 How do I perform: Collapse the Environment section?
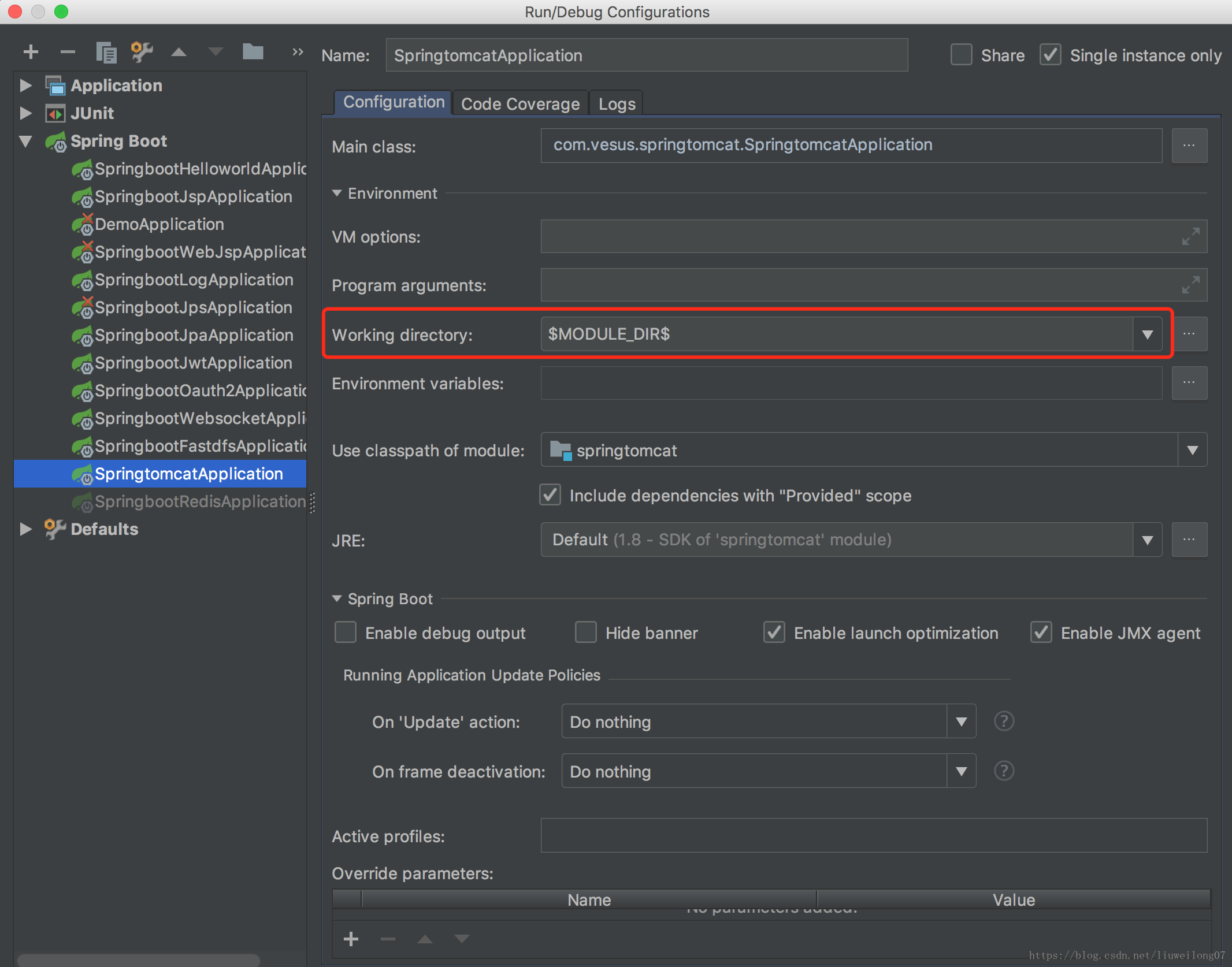[x=337, y=193]
